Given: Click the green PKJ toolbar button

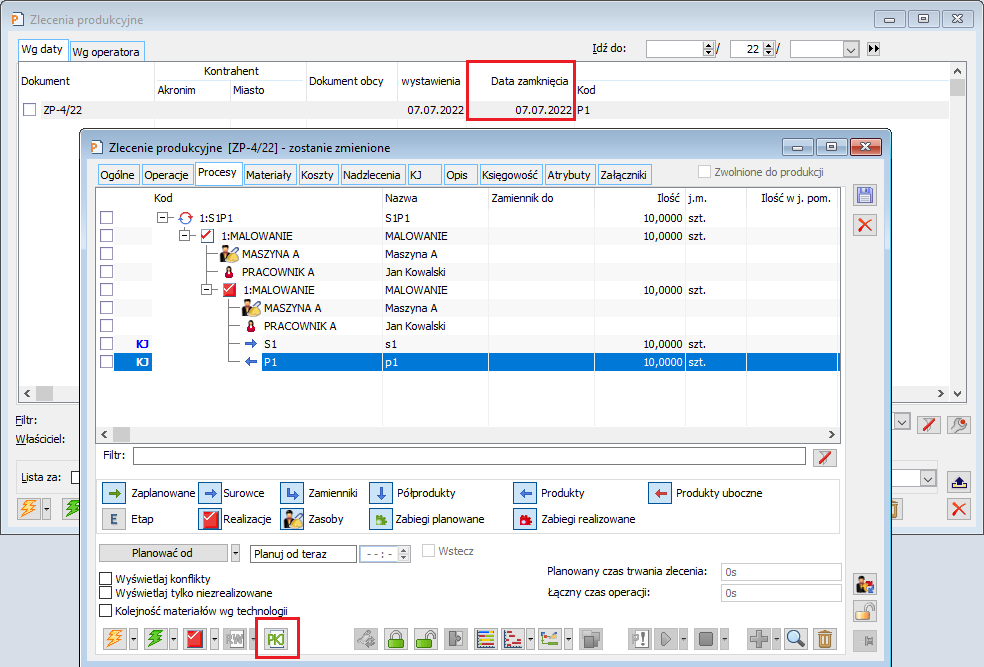Looking at the screenshot, I should tap(274, 638).
